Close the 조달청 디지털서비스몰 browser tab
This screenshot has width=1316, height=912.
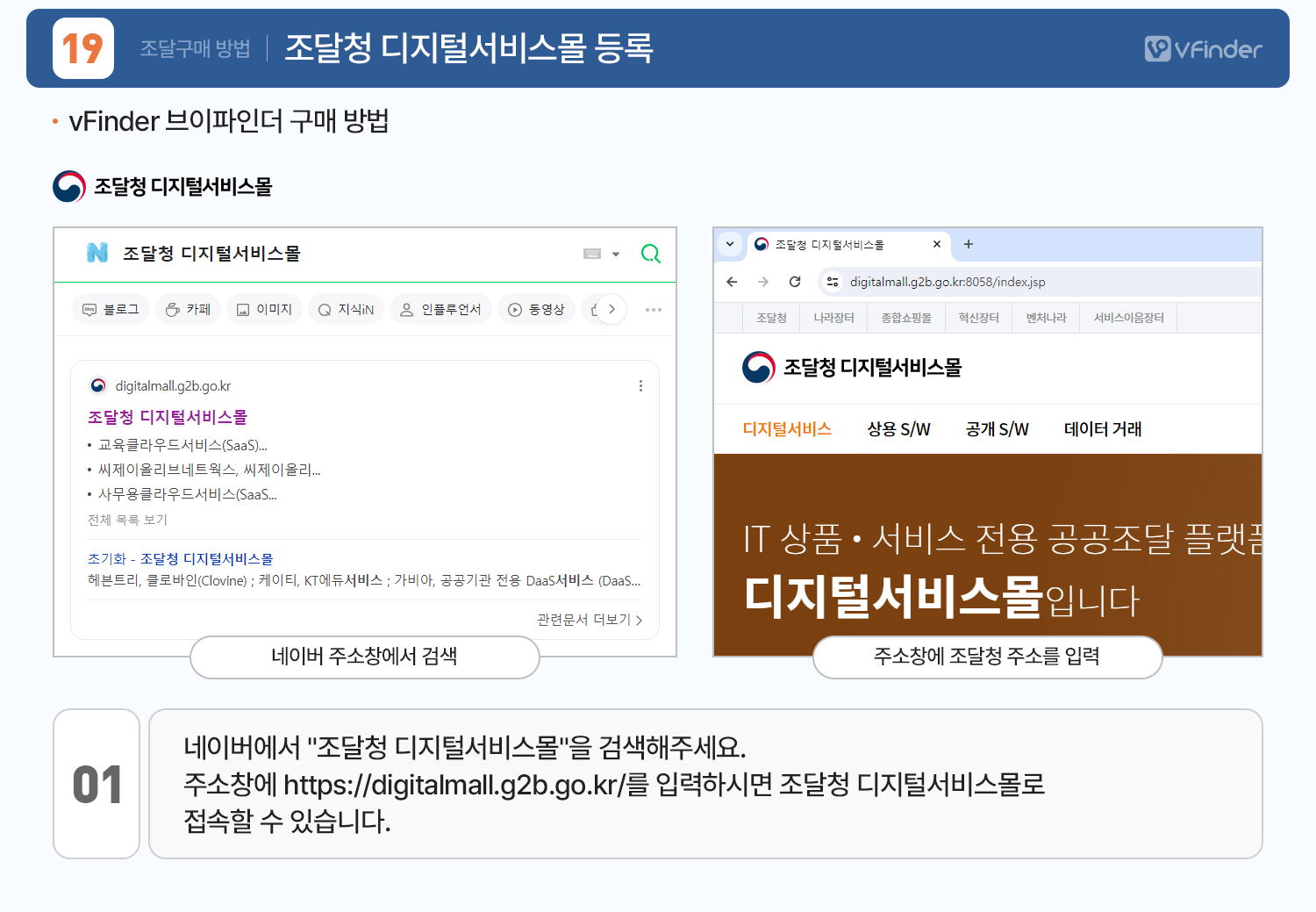[x=937, y=244]
